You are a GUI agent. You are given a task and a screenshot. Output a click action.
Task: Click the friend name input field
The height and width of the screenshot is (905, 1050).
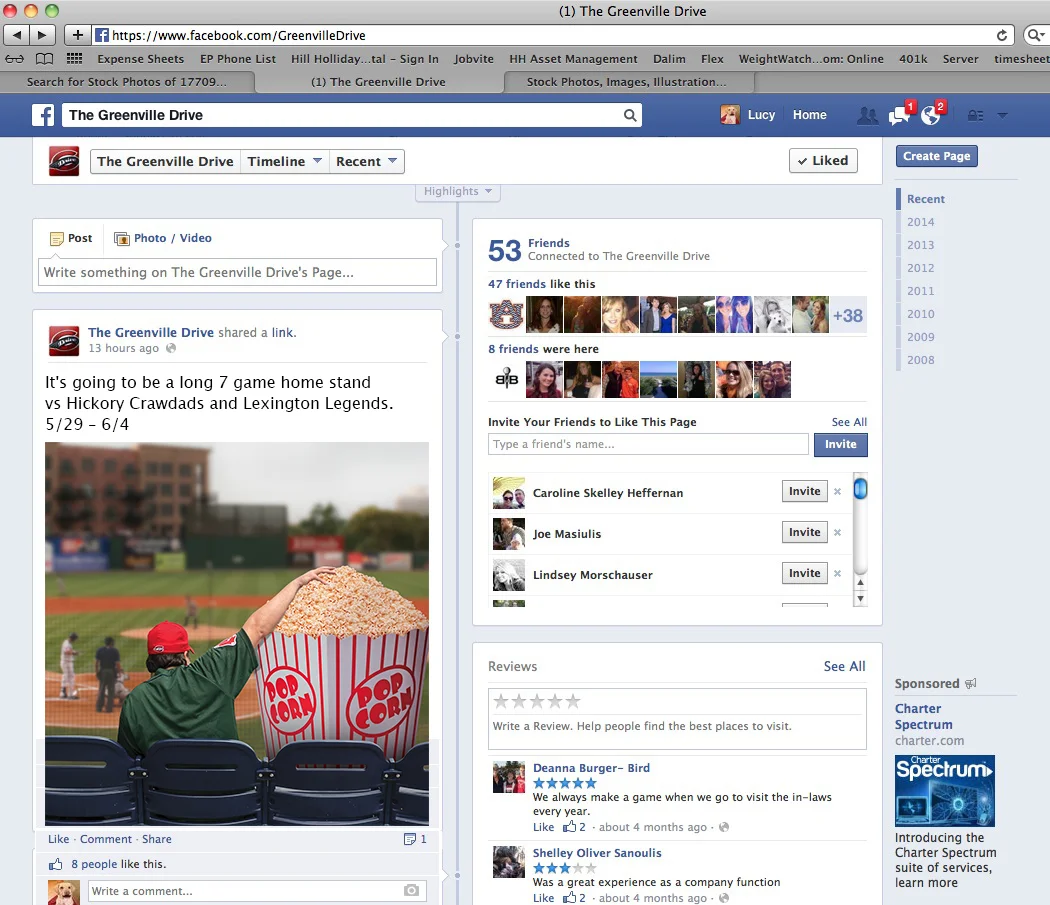(648, 444)
